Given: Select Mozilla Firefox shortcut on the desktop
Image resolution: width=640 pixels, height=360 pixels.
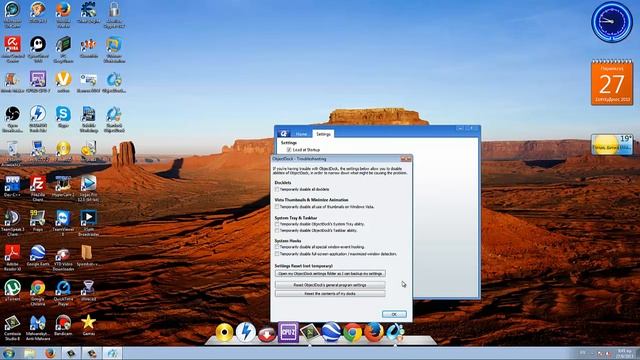Looking at the screenshot, I should click(x=63, y=15).
